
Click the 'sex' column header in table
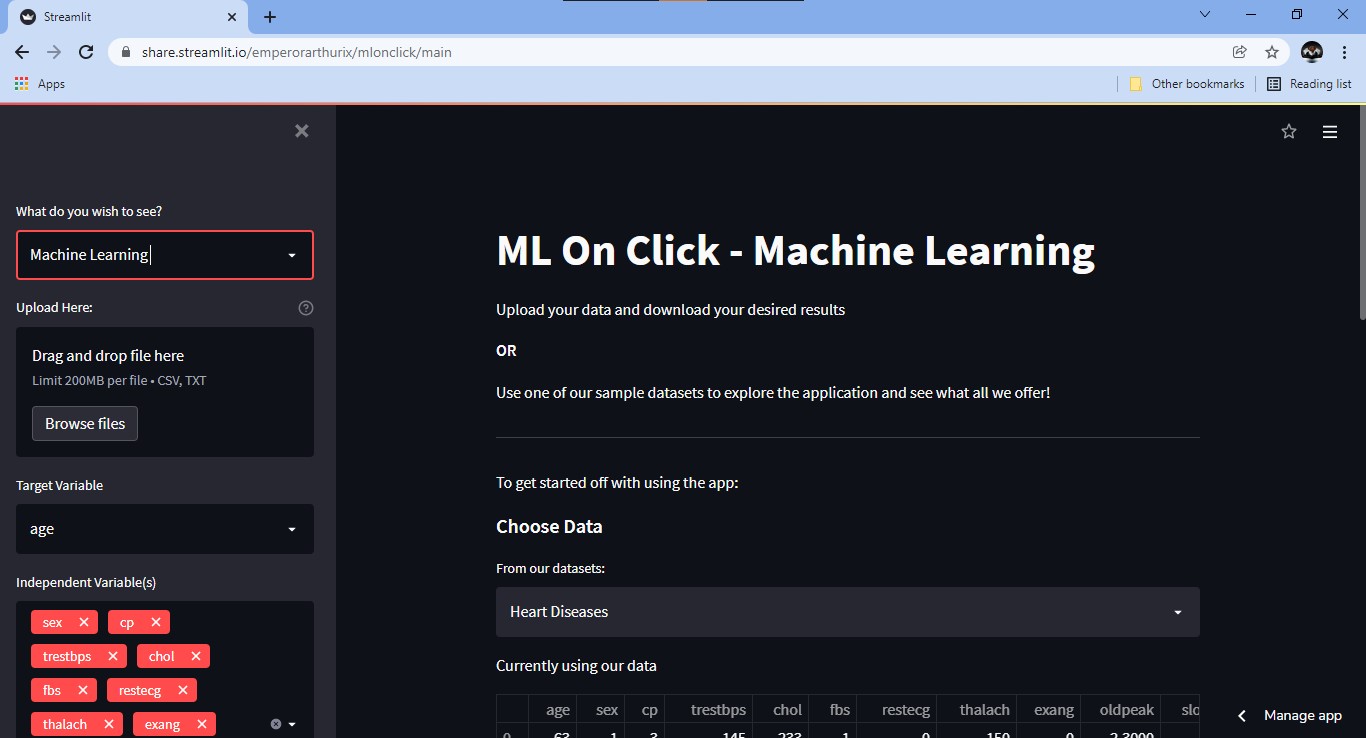(607, 710)
